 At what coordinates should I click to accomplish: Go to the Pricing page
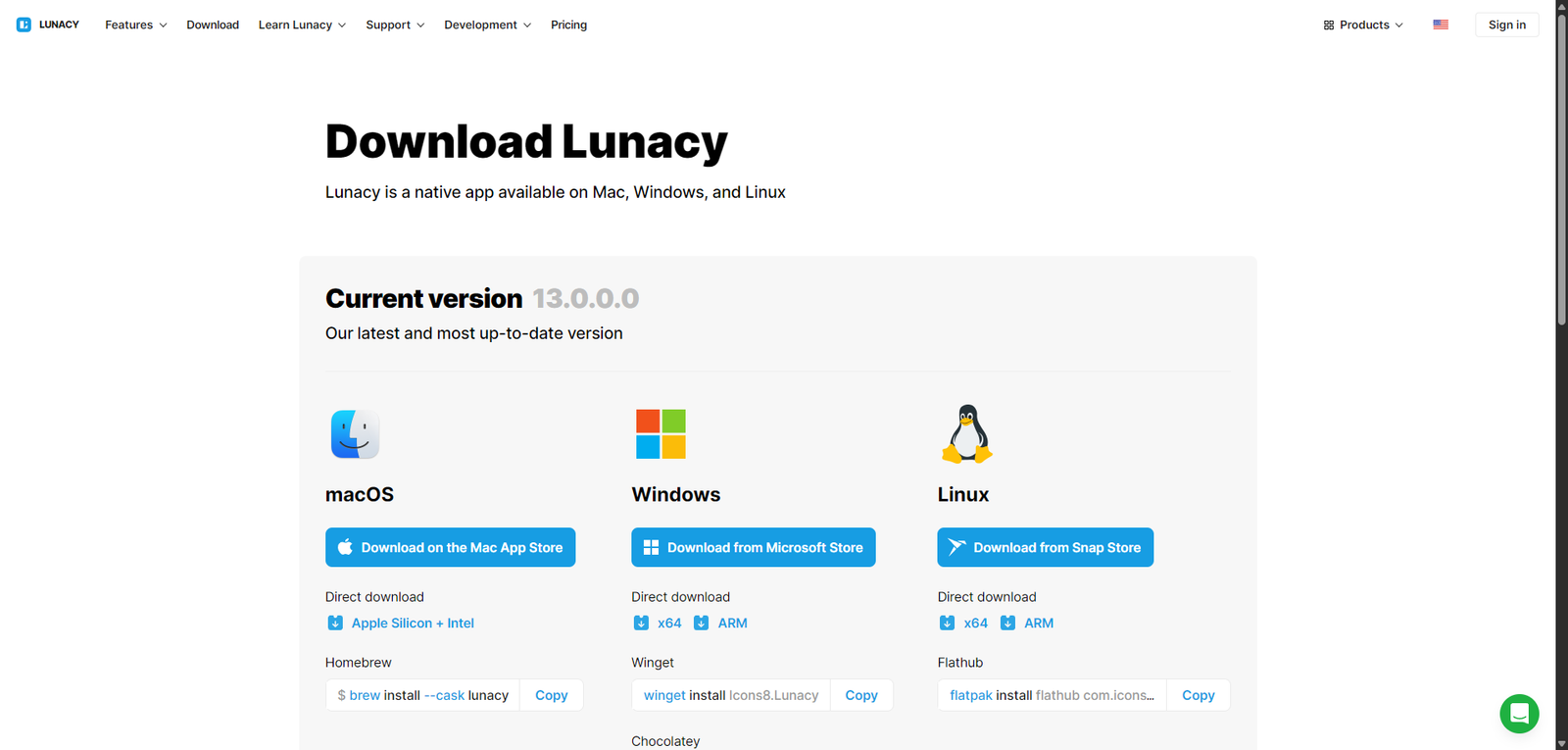pos(568,25)
